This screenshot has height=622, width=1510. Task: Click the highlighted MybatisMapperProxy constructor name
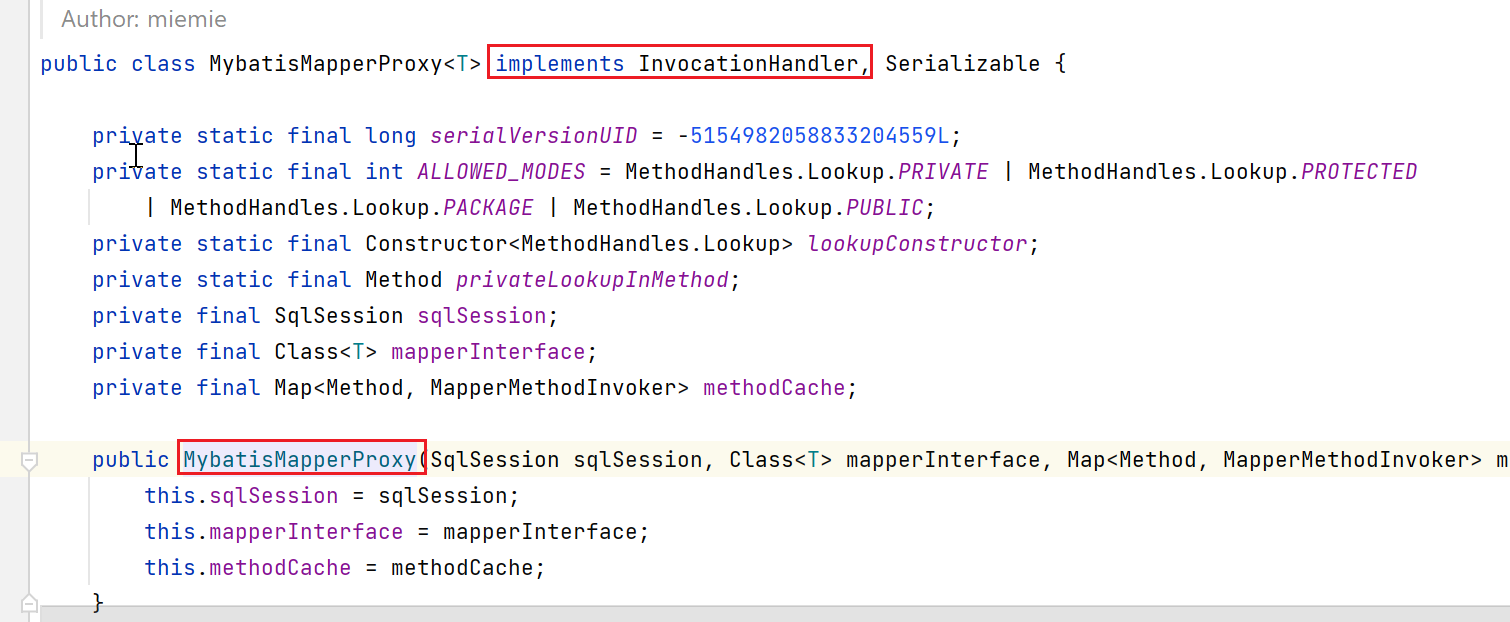tap(300, 460)
